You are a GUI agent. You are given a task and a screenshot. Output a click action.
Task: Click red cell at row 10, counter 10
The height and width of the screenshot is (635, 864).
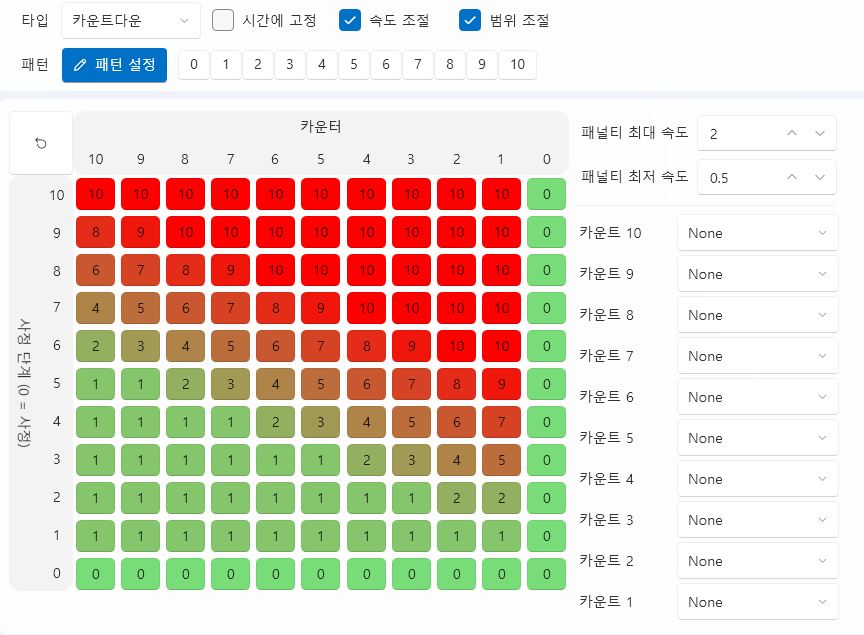[96, 195]
